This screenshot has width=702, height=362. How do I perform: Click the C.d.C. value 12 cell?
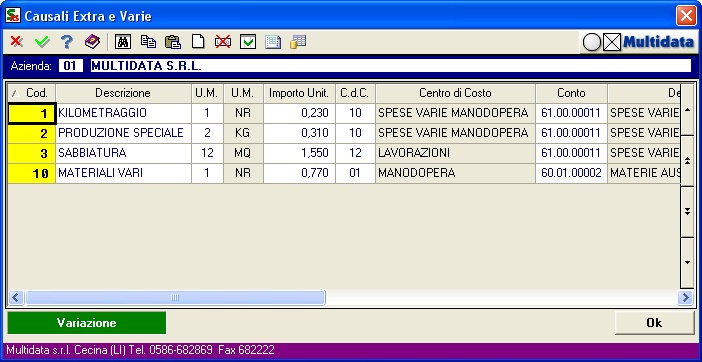coord(355,153)
